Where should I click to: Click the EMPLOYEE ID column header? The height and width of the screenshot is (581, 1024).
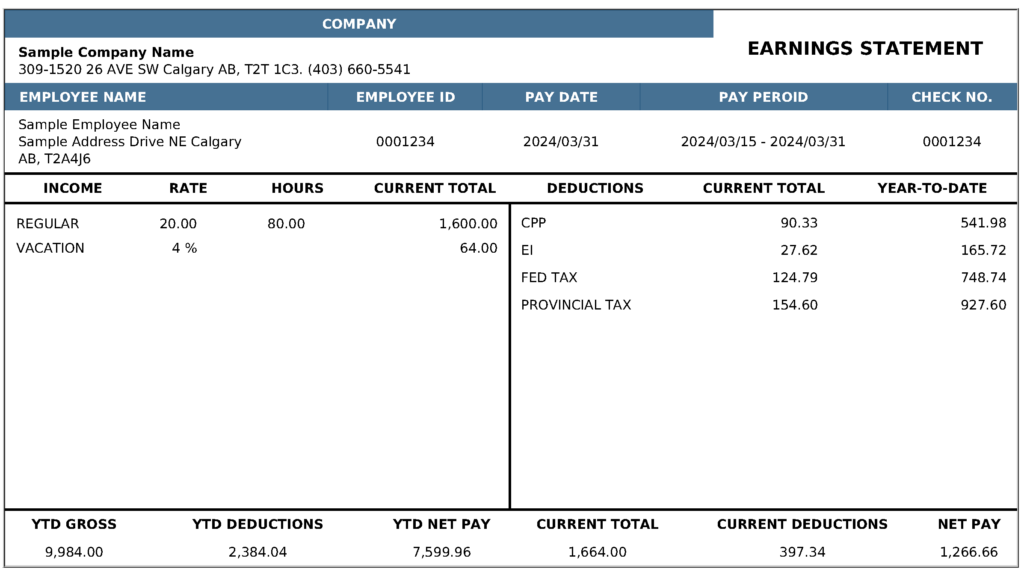pos(405,97)
